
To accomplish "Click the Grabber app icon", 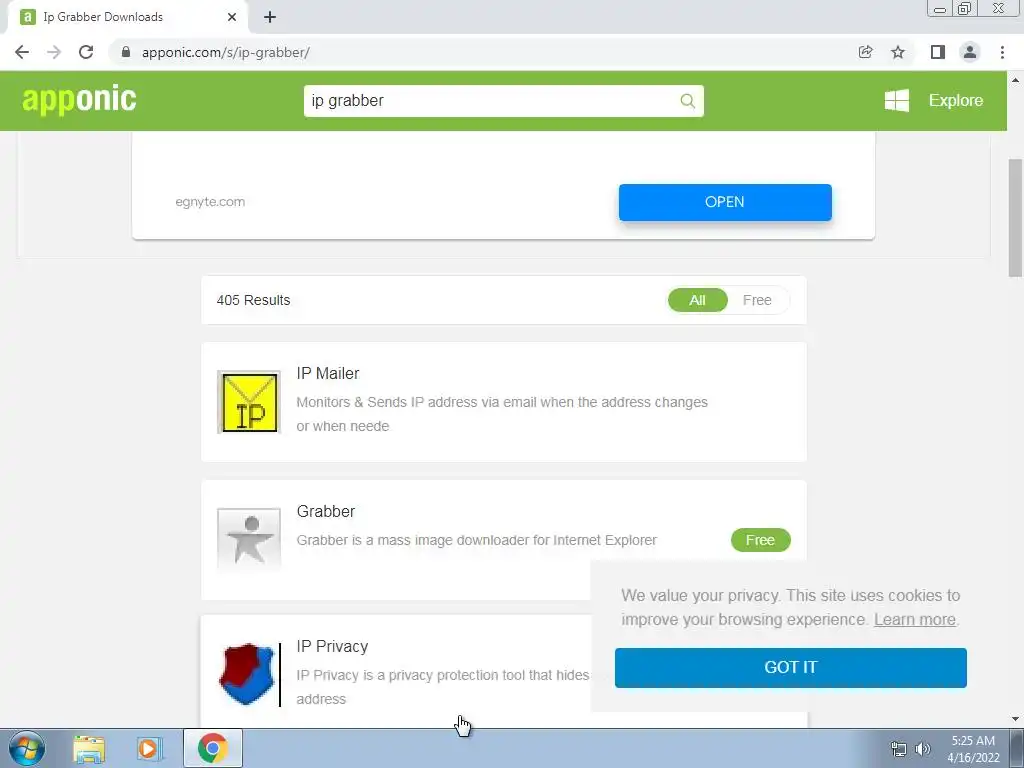I will pos(249,539).
